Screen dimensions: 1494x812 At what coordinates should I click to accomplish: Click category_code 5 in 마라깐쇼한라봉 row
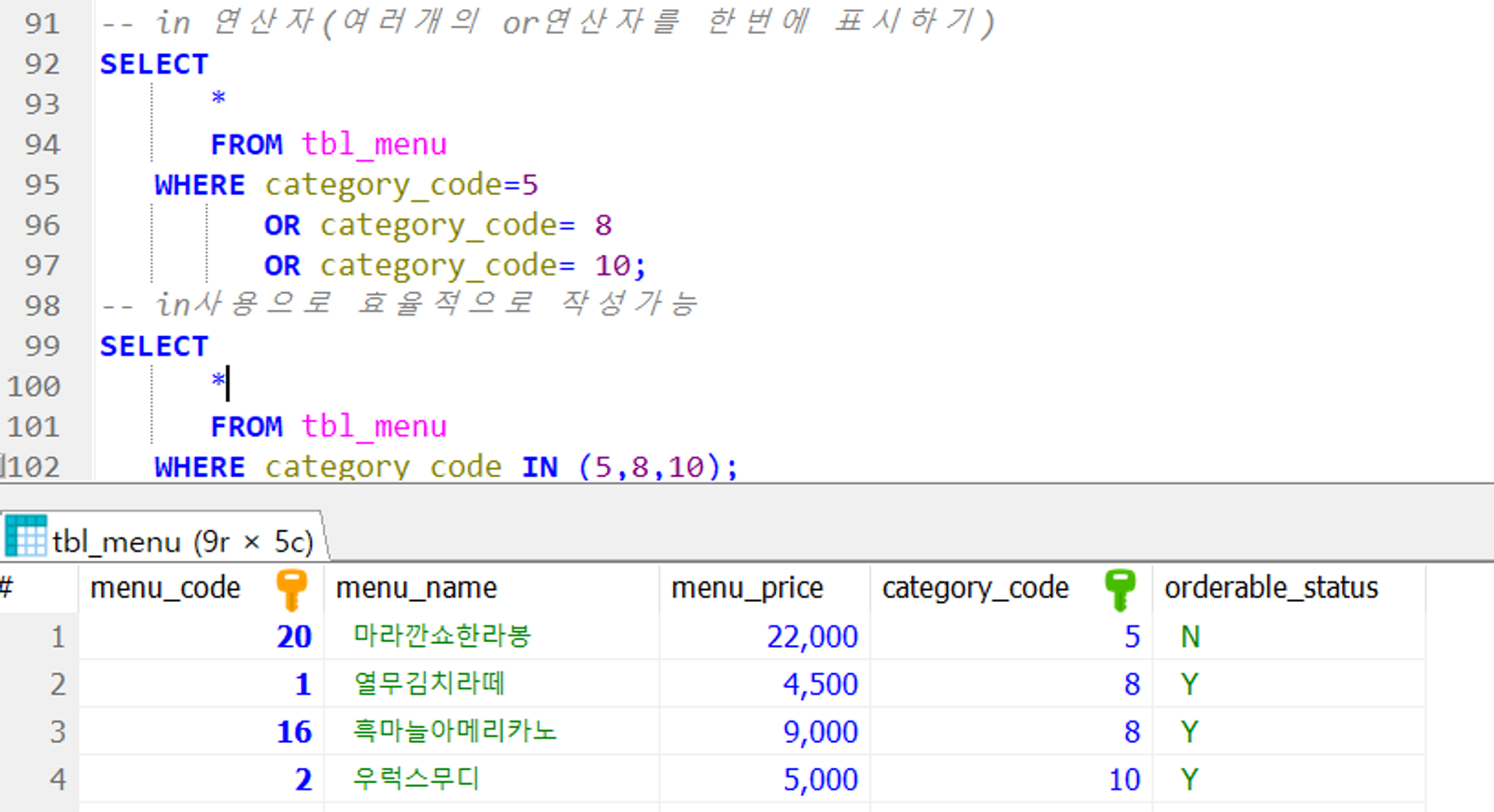1132,637
